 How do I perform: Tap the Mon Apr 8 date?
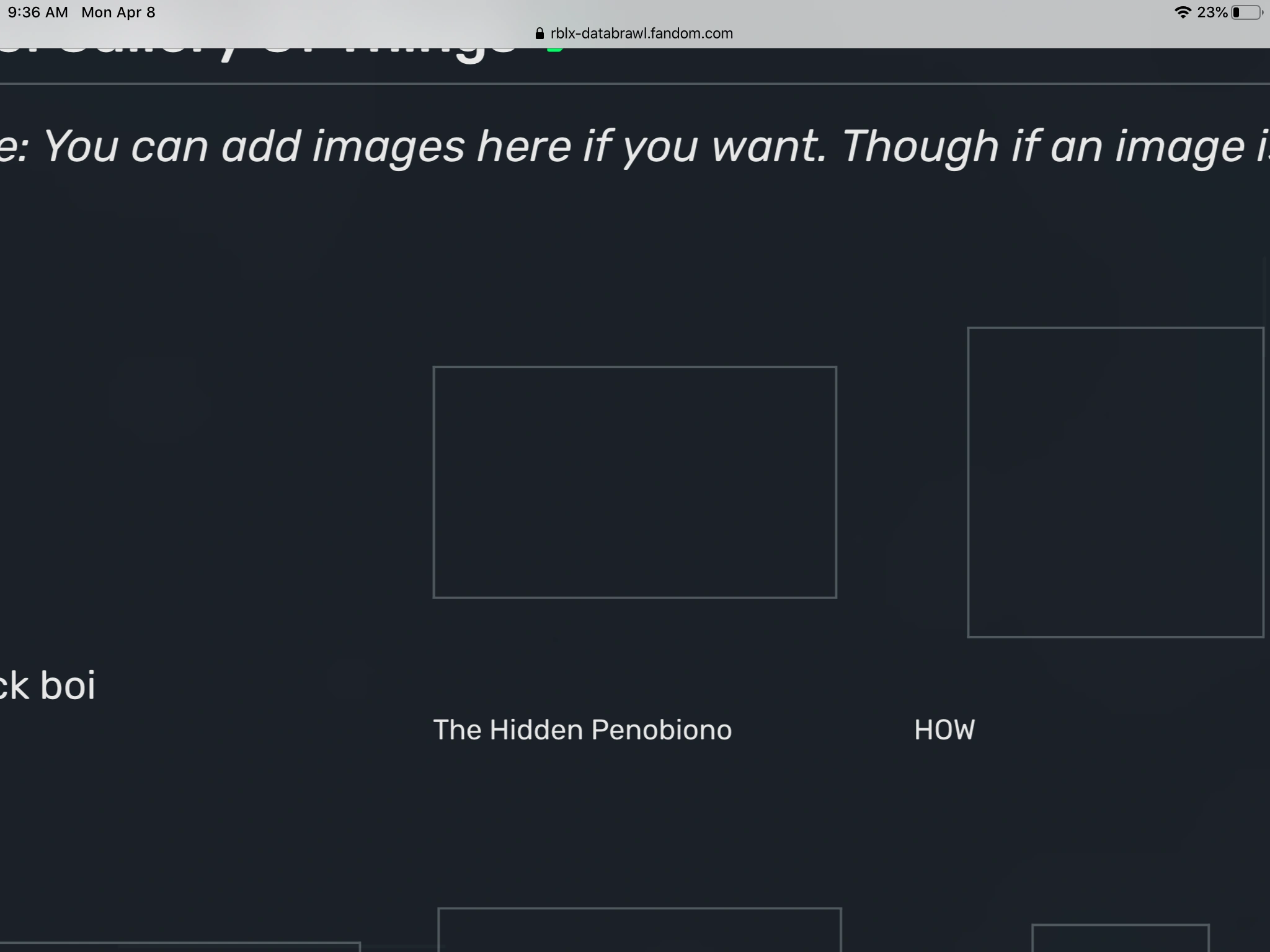click(x=118, y=12)
